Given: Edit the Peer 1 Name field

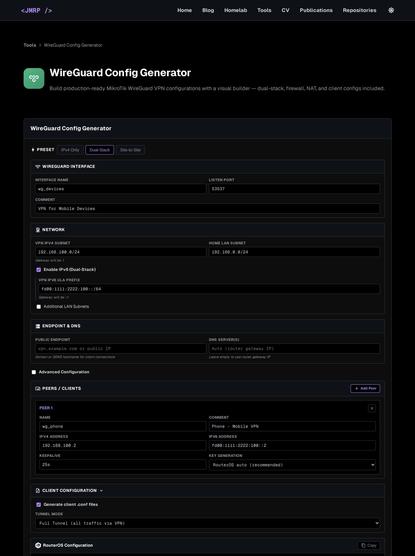Looking at the screenshot, I should point(123,427).
